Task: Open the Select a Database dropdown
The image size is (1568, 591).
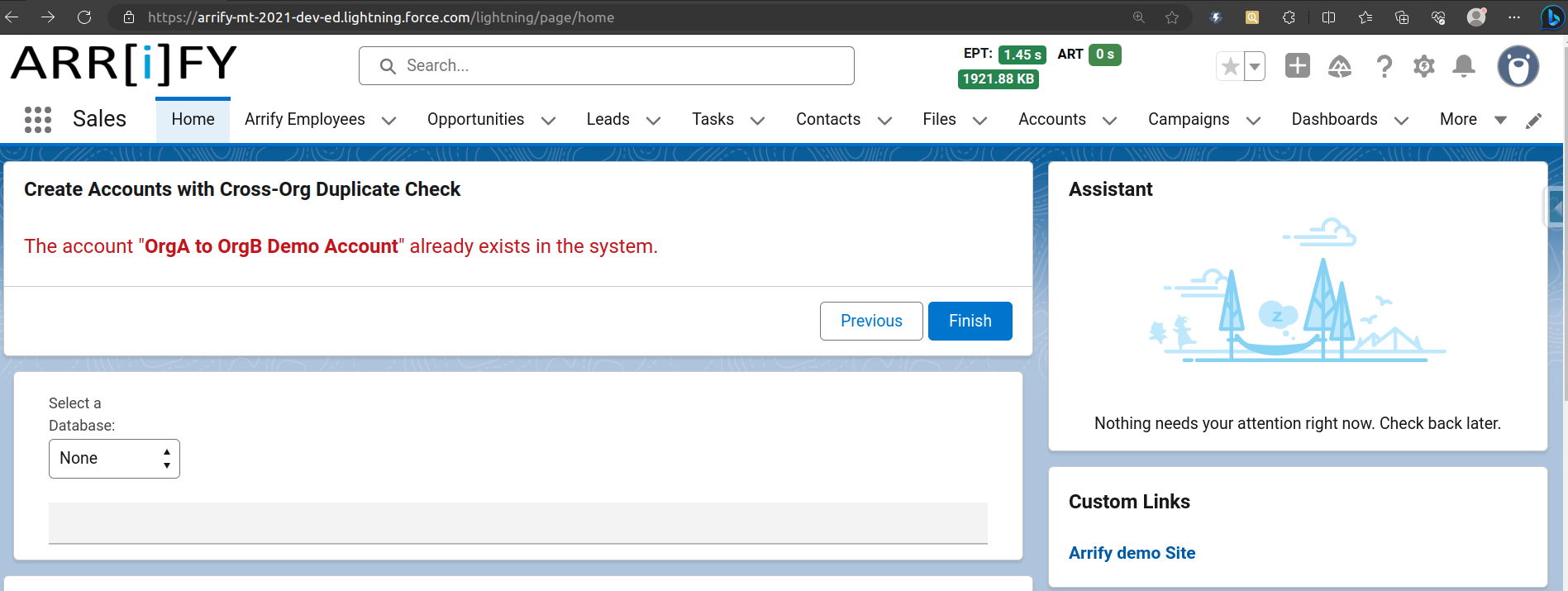Action: click(x=114, y=459)
